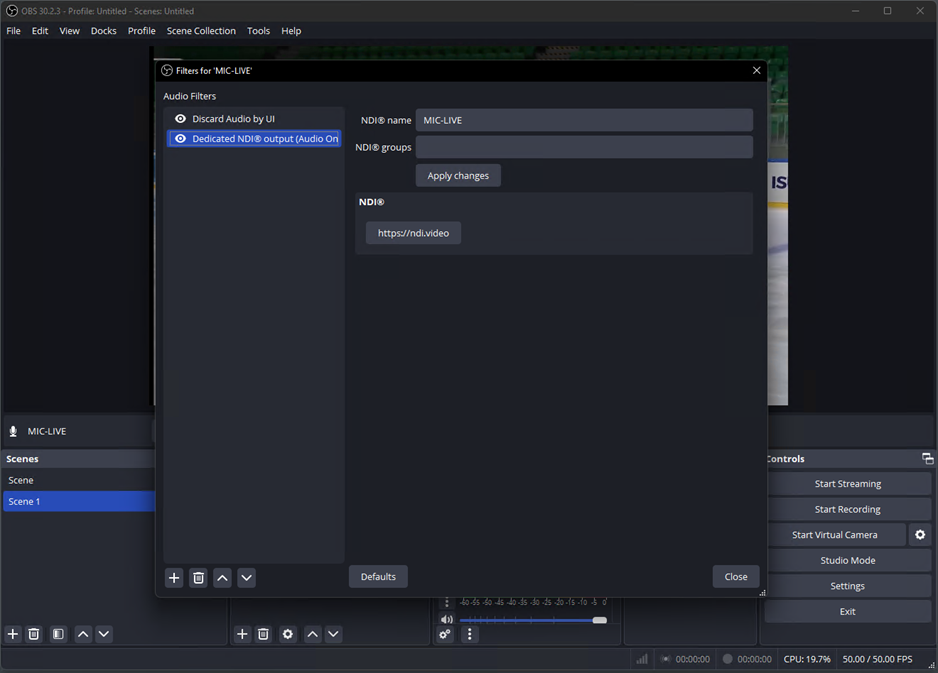Screen dimensions: 938x673
Task: Open scene filters icon in Scenes dock
Action: (59, 634)
